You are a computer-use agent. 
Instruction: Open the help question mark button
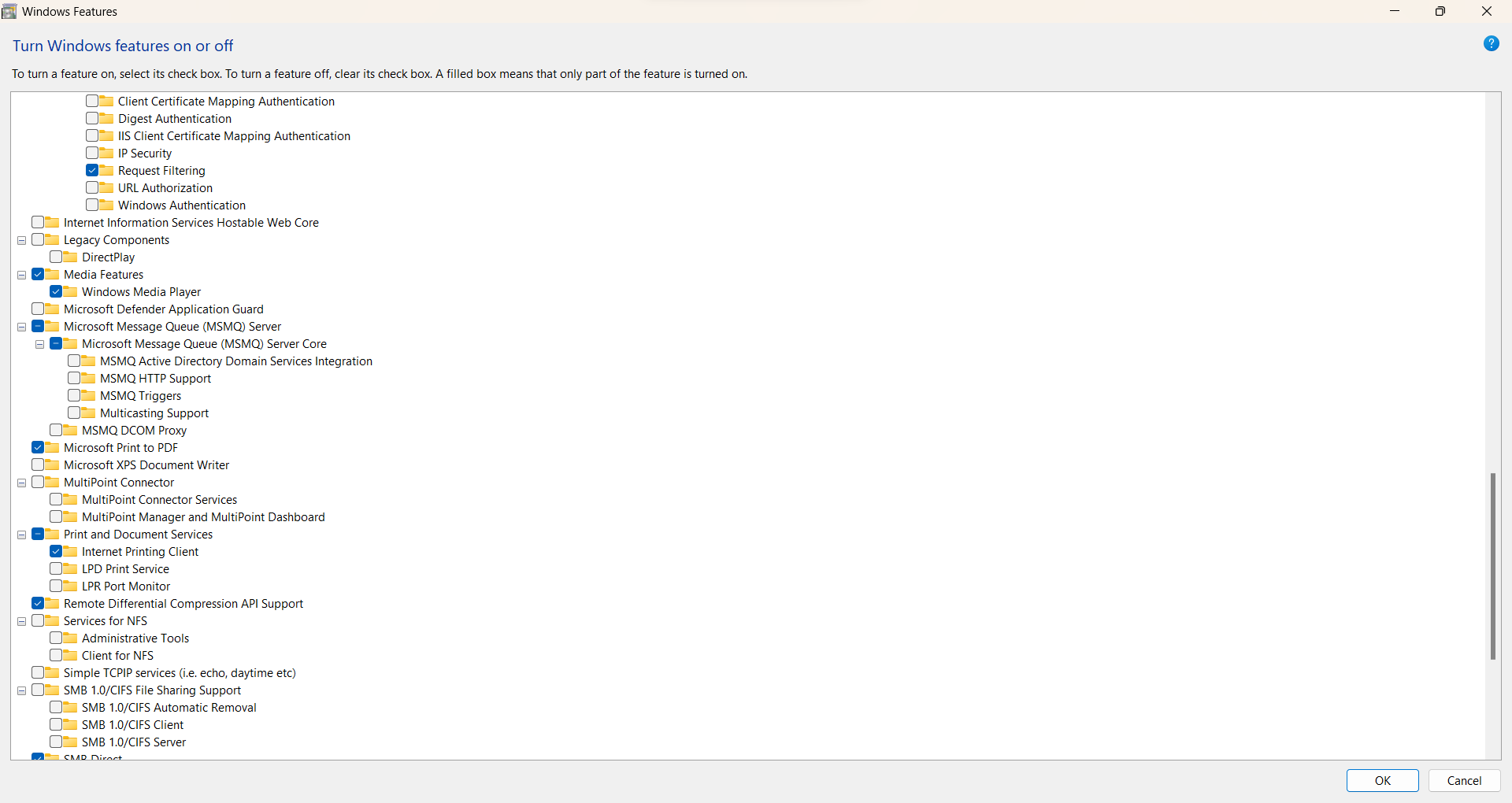pyautogui.click(x=1492, y=43)
